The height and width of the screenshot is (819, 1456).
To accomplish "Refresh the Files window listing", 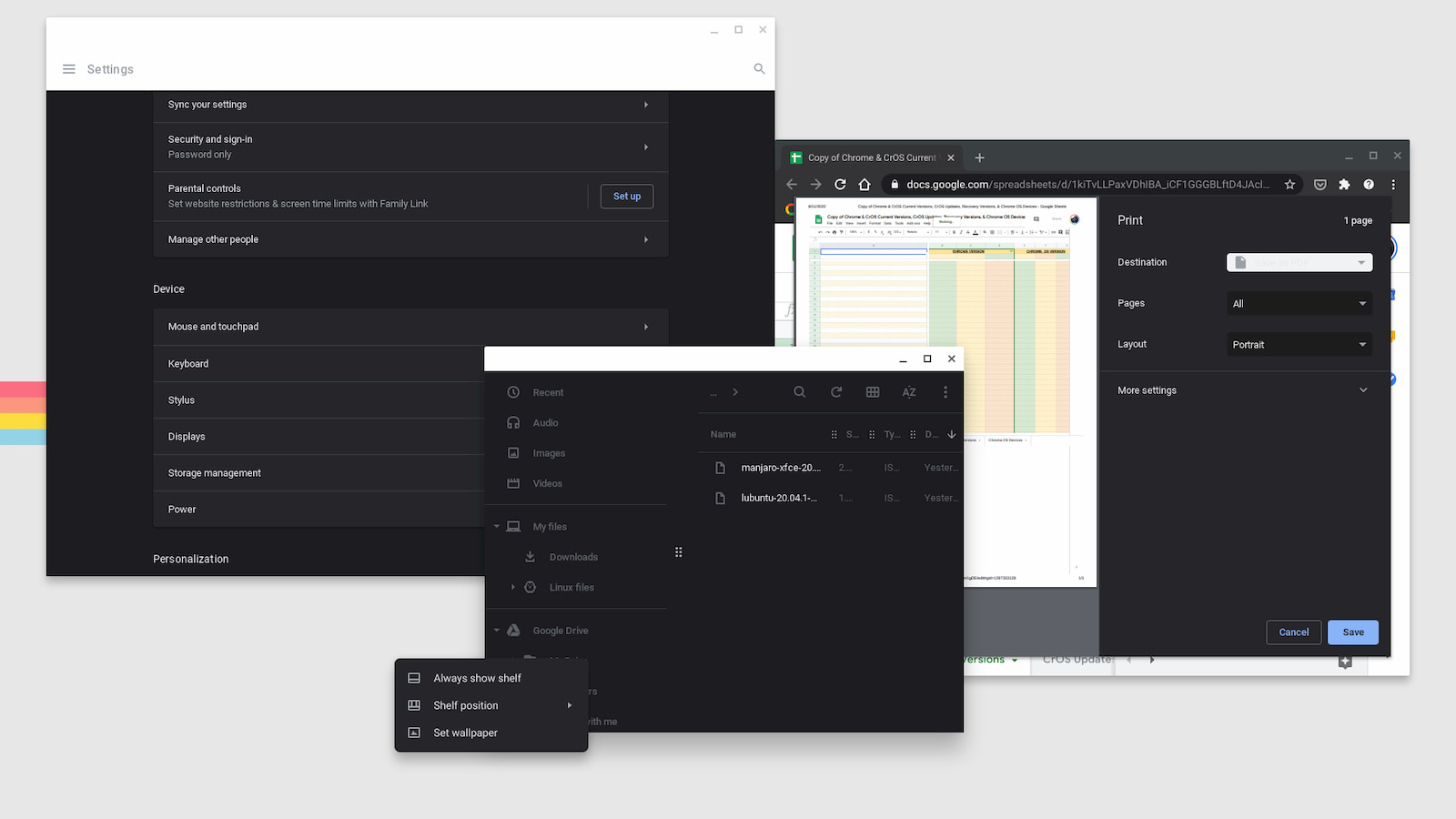I will coord(836,392).
